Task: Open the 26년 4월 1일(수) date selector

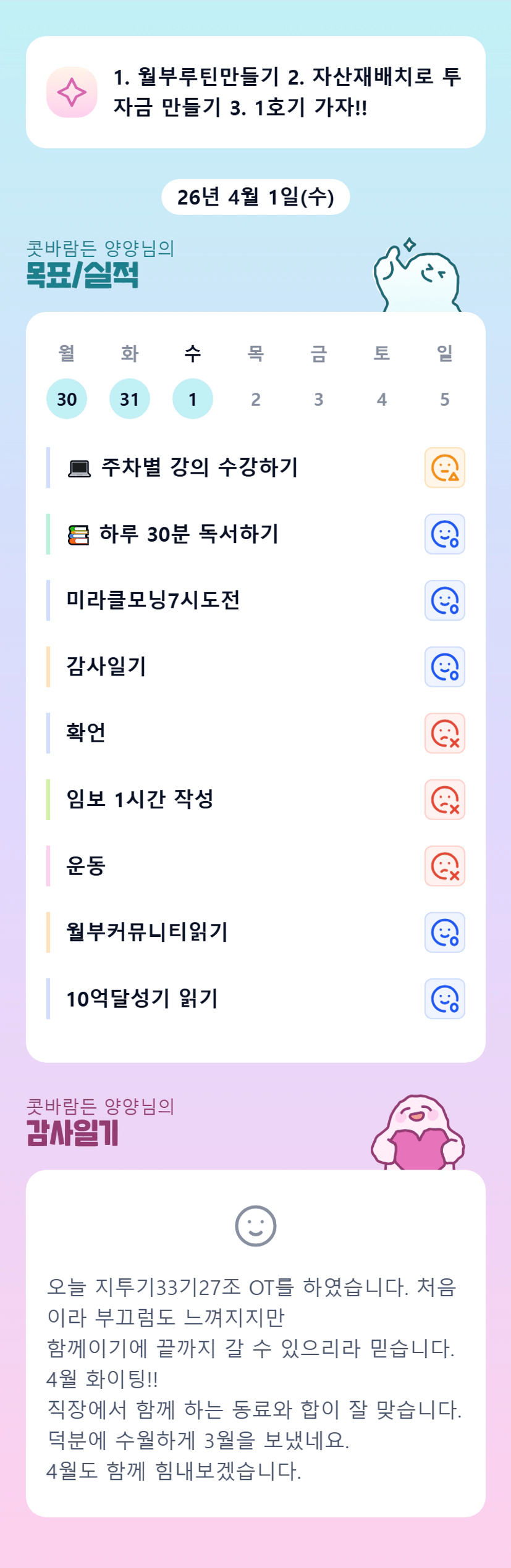Action: pyautogui.click(x=255, y=197)
